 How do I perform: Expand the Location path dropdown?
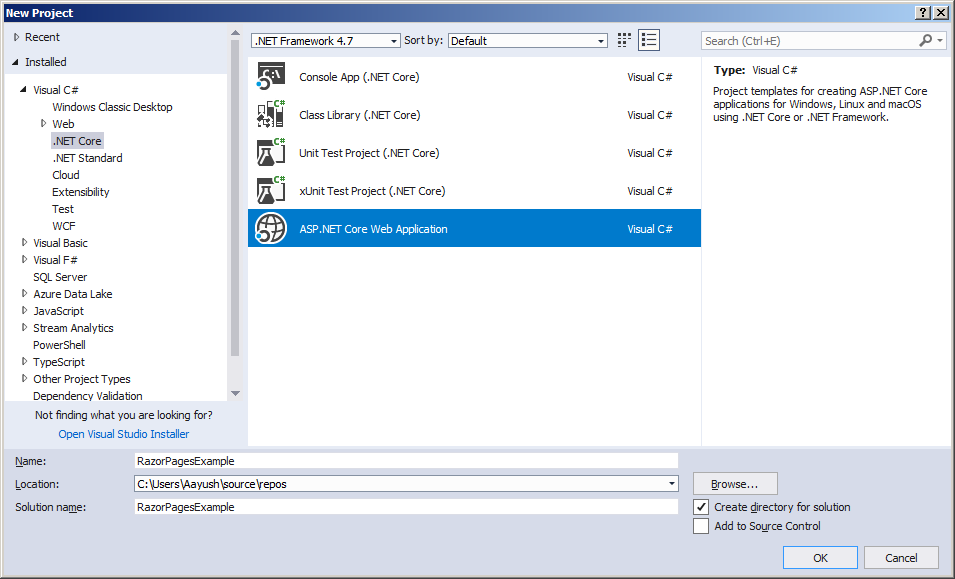click(x=672, y=484)
